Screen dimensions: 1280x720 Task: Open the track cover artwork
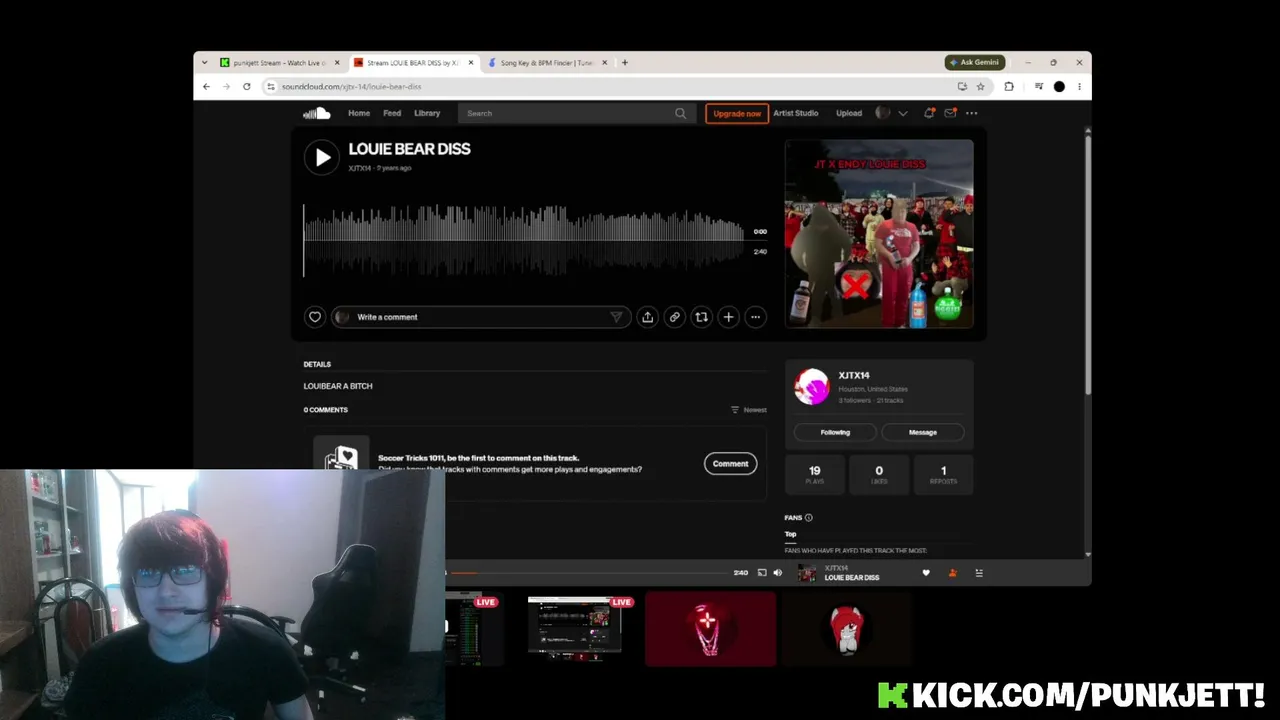point(879,233)
